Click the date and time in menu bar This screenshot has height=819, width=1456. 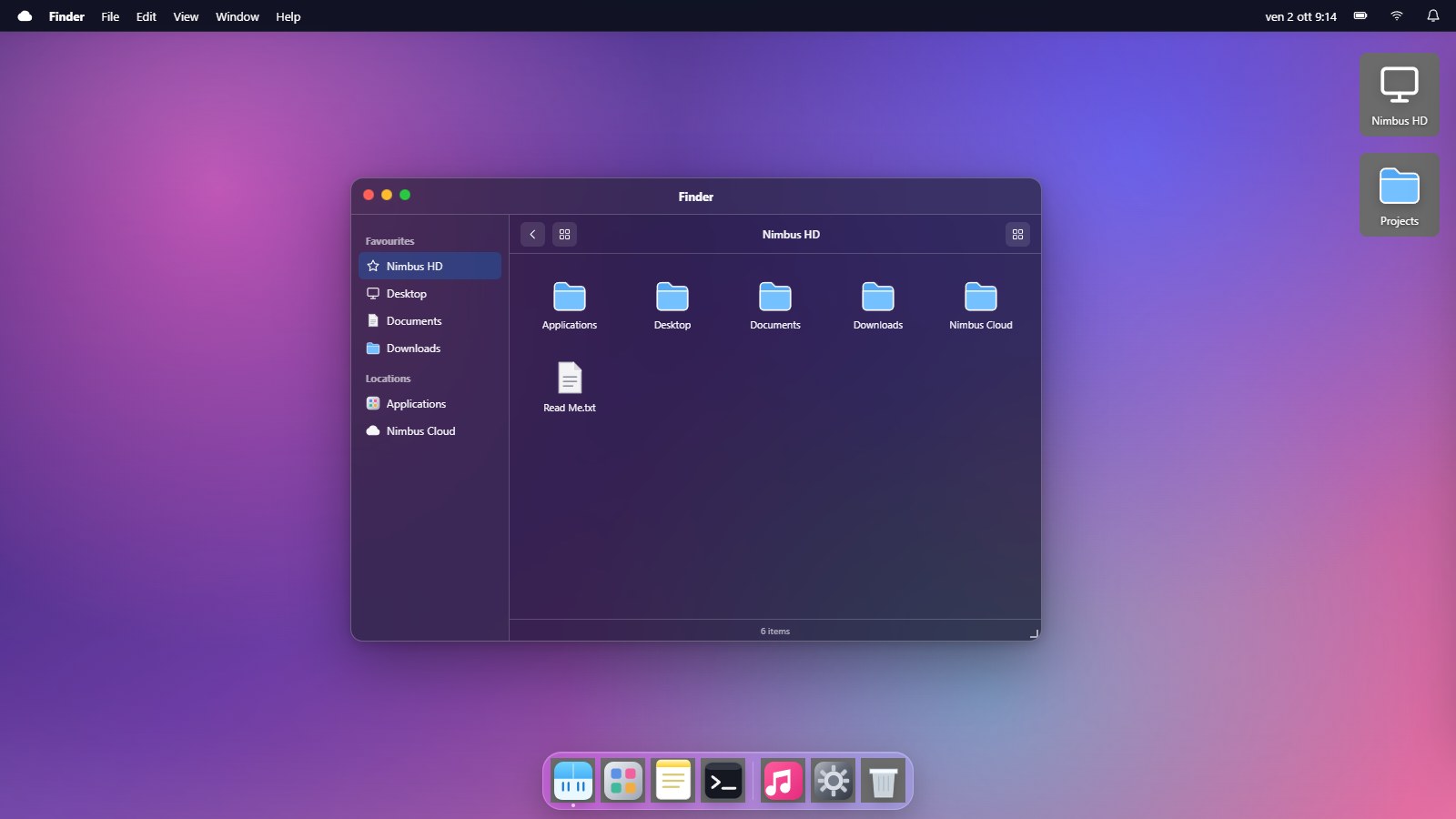[1300, 16]
